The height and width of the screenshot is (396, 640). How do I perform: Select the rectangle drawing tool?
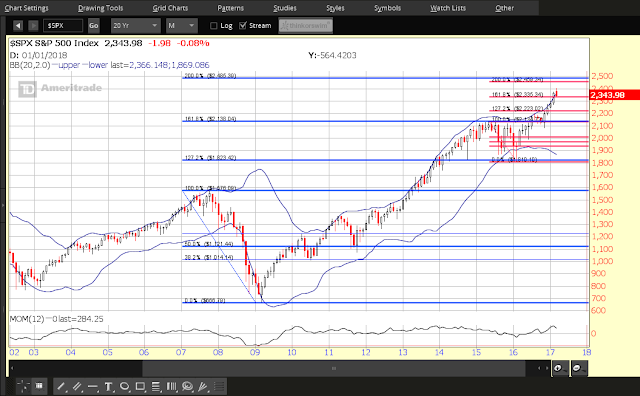click(140, 386)
